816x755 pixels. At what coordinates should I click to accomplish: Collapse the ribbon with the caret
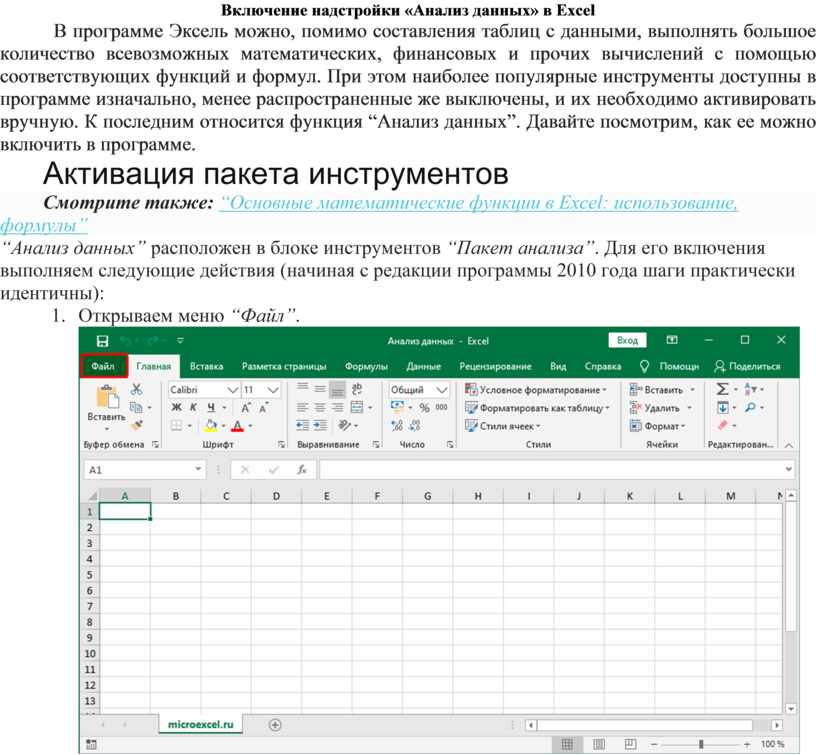pyautogui.click(x=789, y=445)
